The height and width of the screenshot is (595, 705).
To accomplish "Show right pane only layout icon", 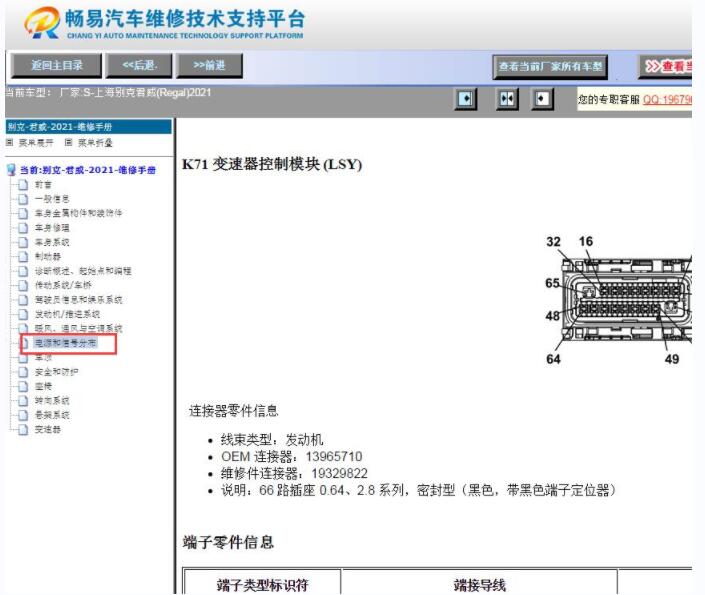I will 542,98.
